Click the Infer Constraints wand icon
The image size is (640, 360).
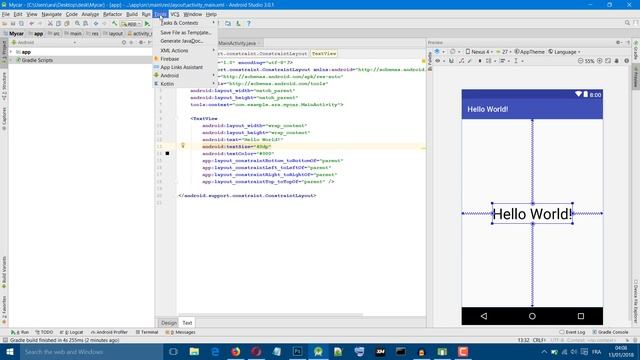click(x=470, y=61)
